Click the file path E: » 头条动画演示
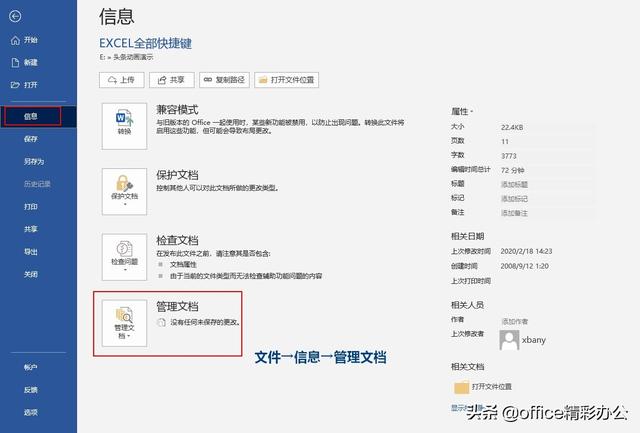 click(x=126, y=57)
